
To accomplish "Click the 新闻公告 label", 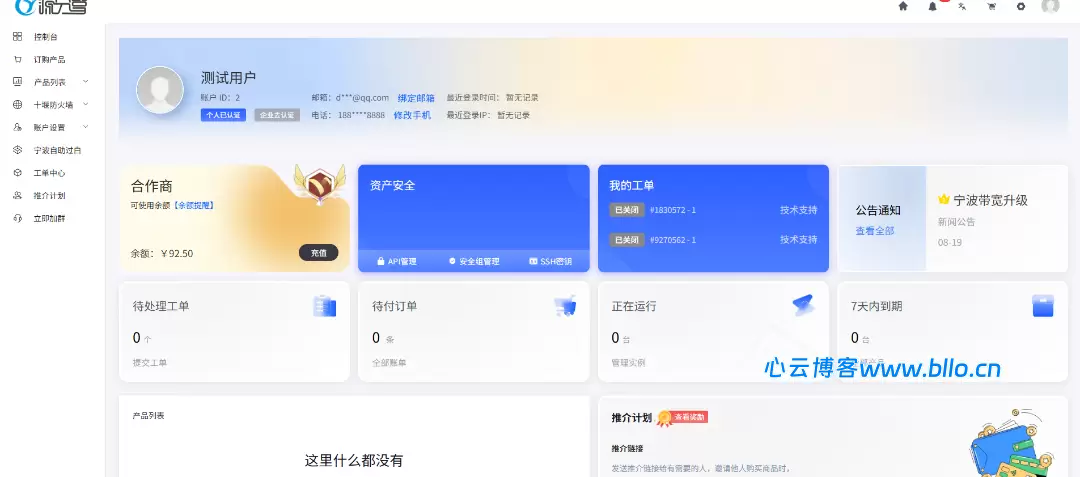I will pyautogui.click(x=956, y=222).
